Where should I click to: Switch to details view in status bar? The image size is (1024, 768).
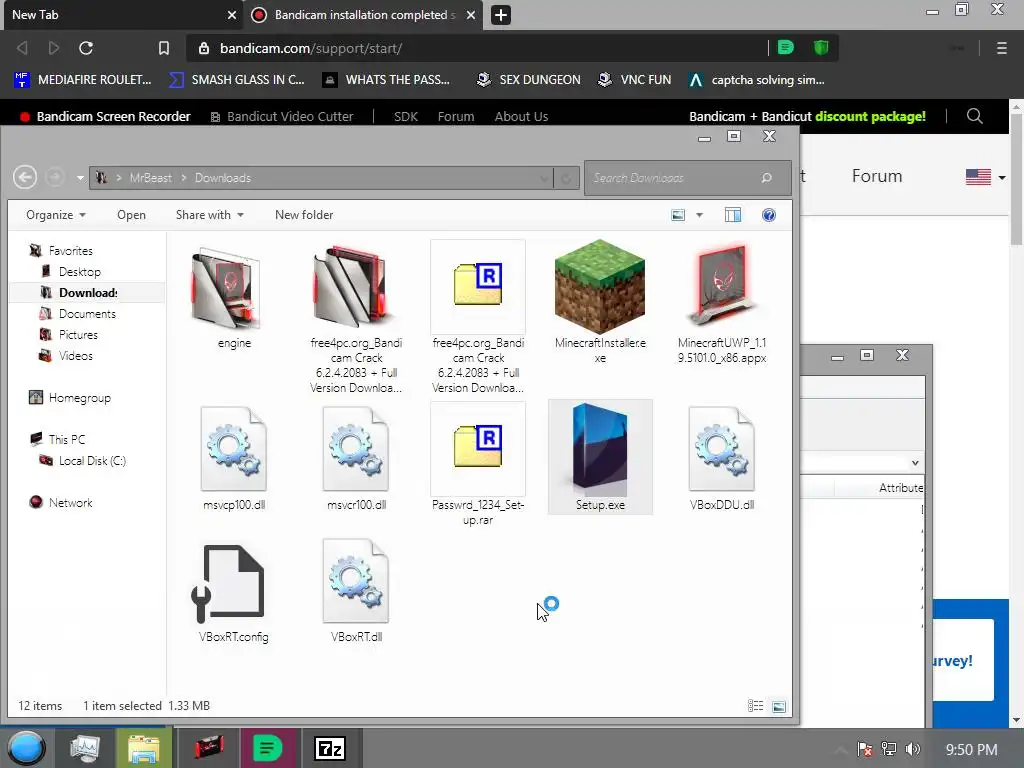(x=755, y=706)
